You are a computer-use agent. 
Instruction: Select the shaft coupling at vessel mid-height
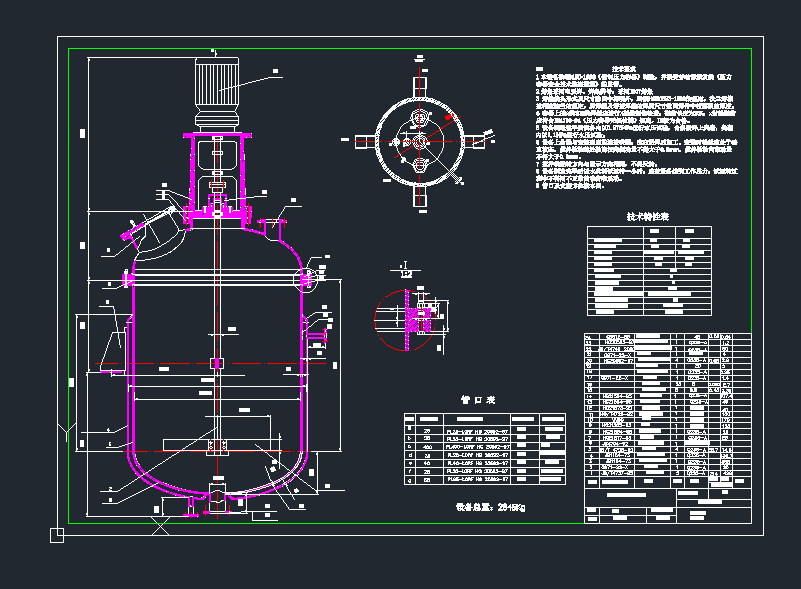215,363
